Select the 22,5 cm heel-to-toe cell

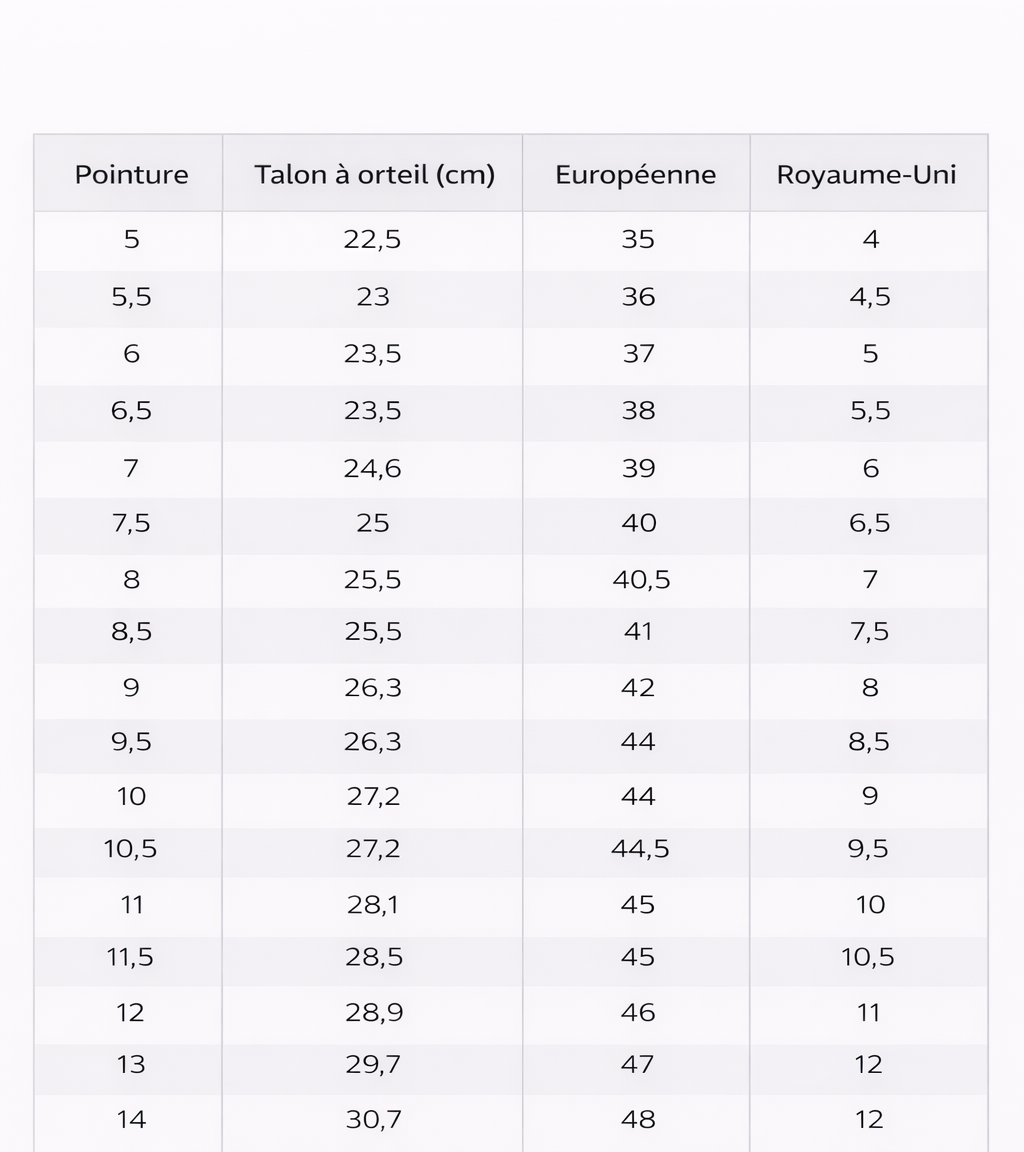click(x=372, y=240)
